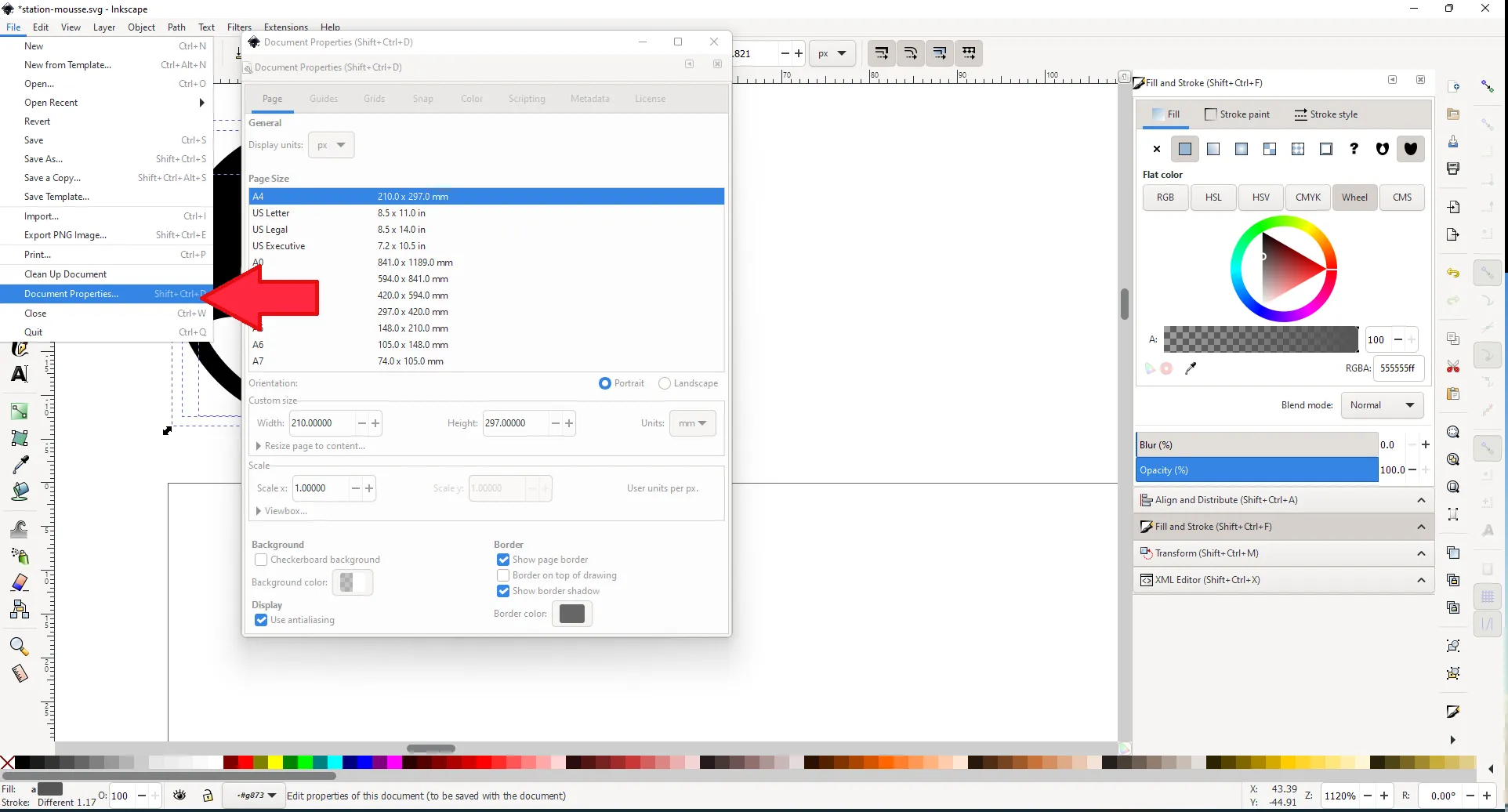1508x812 pixels.
Task: Toggle layer lock in status bar
Action: (x=208, y=796)
